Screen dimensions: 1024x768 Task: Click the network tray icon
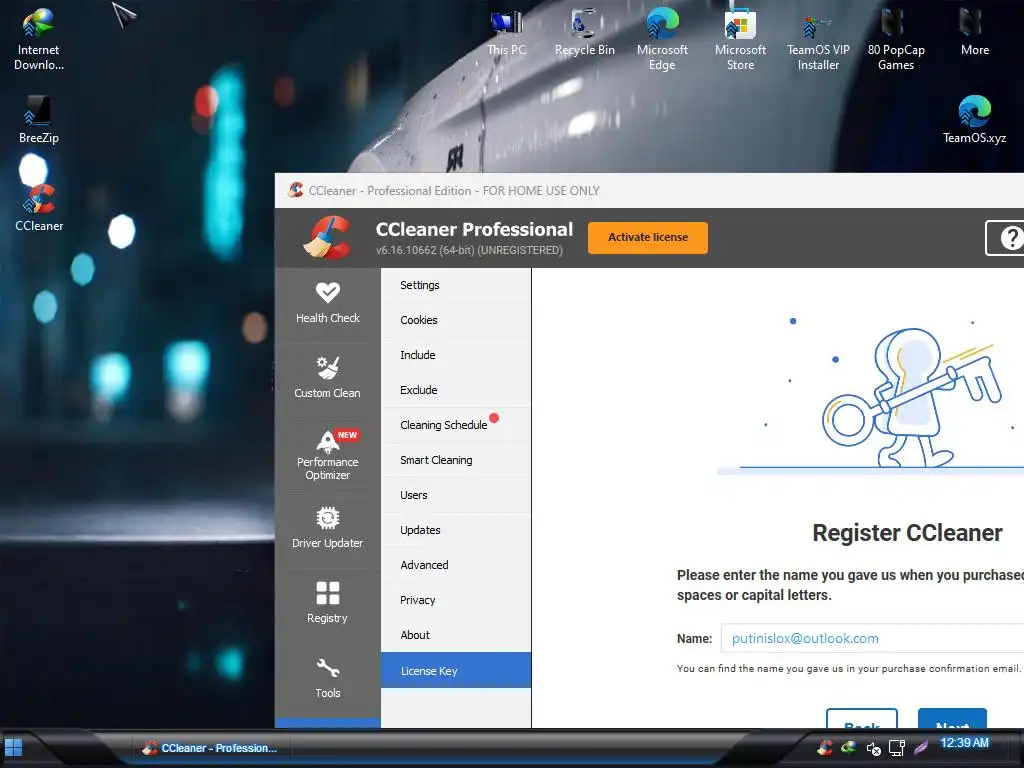[x=897, y=748]
